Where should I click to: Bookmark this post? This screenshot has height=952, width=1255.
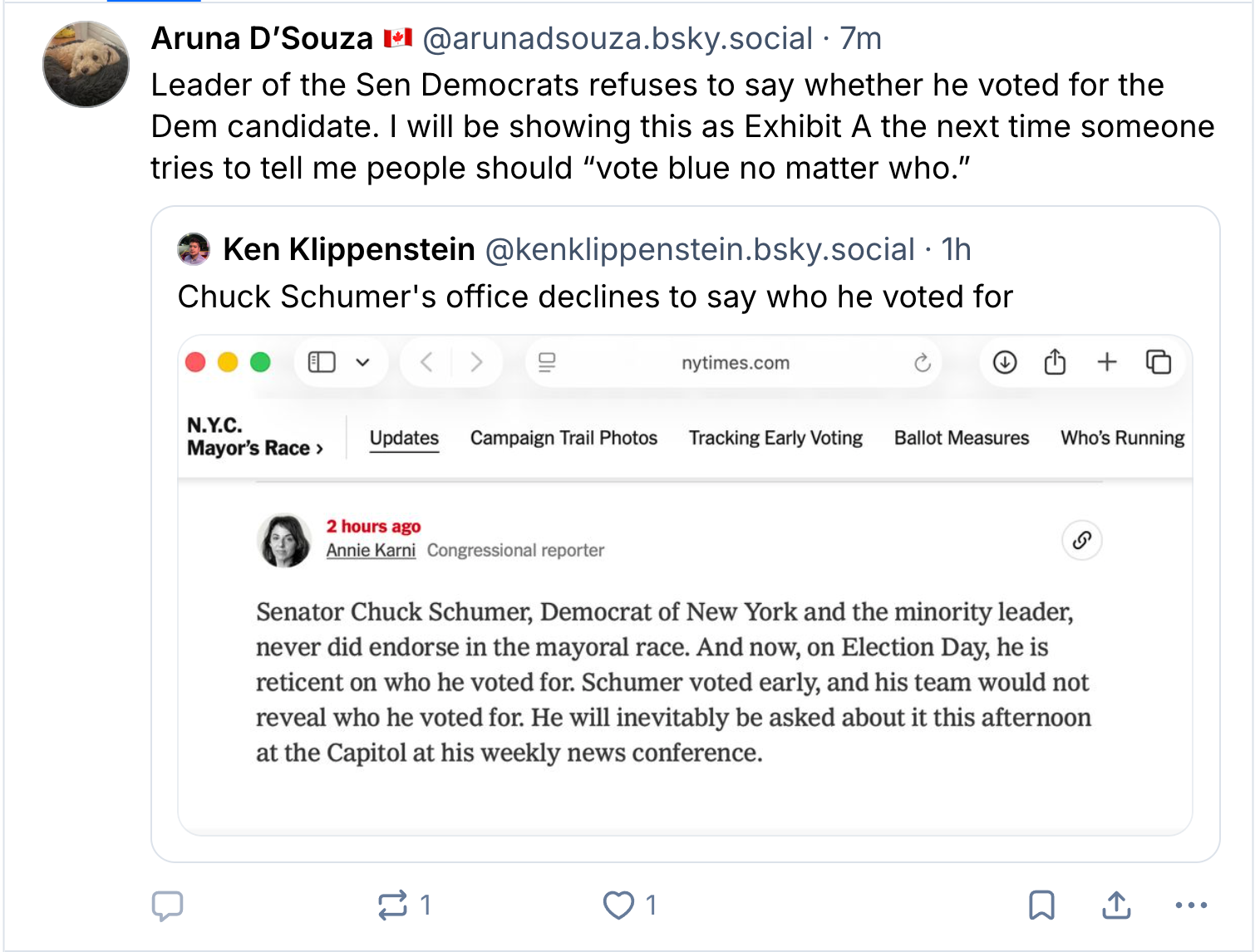[x=1041, y=905]
